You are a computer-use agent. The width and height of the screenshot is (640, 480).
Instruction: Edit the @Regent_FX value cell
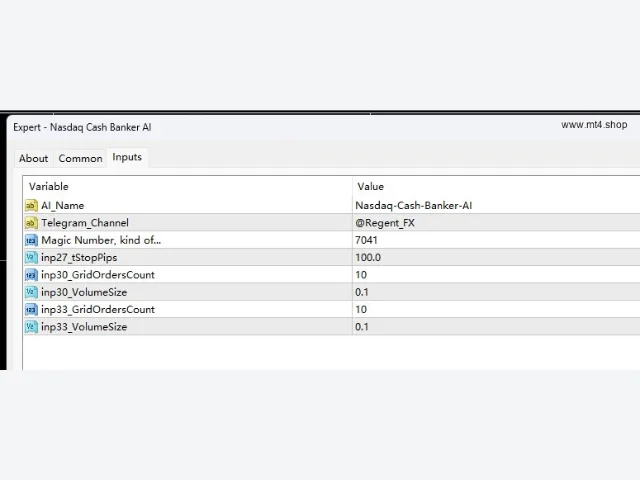point(496,223)
